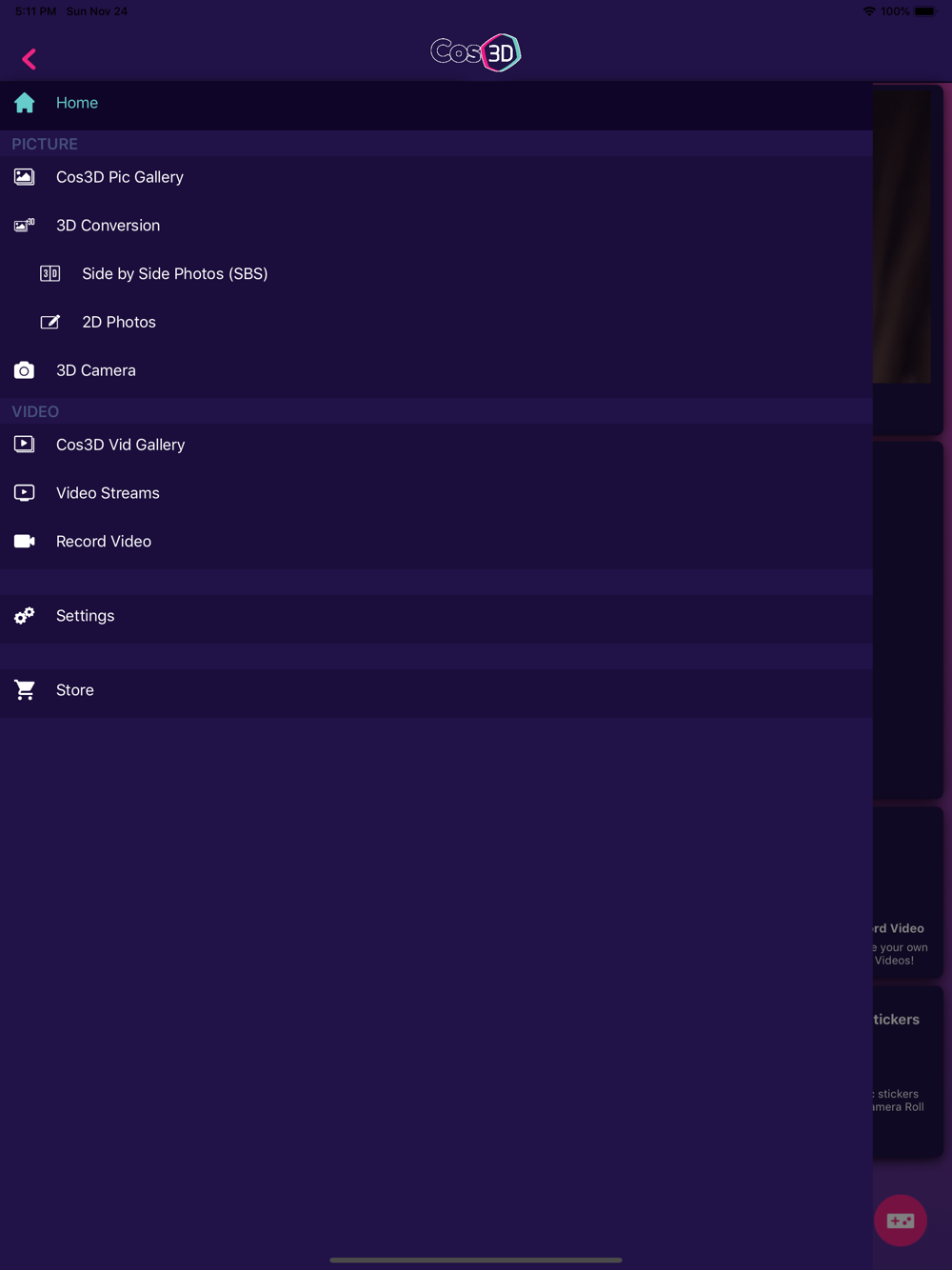This screenshot has height=1270, width=952.
Task: Click the Home house icon
Action: (x=25, y=103)
